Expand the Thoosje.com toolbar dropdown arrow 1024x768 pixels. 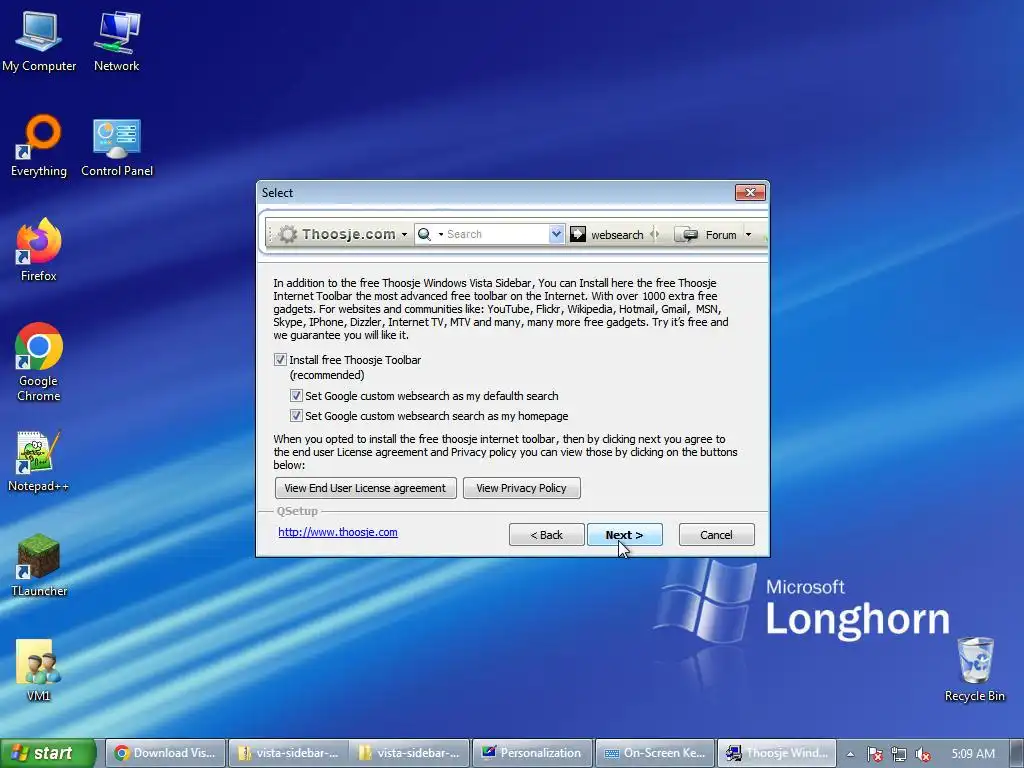[404, 234]
